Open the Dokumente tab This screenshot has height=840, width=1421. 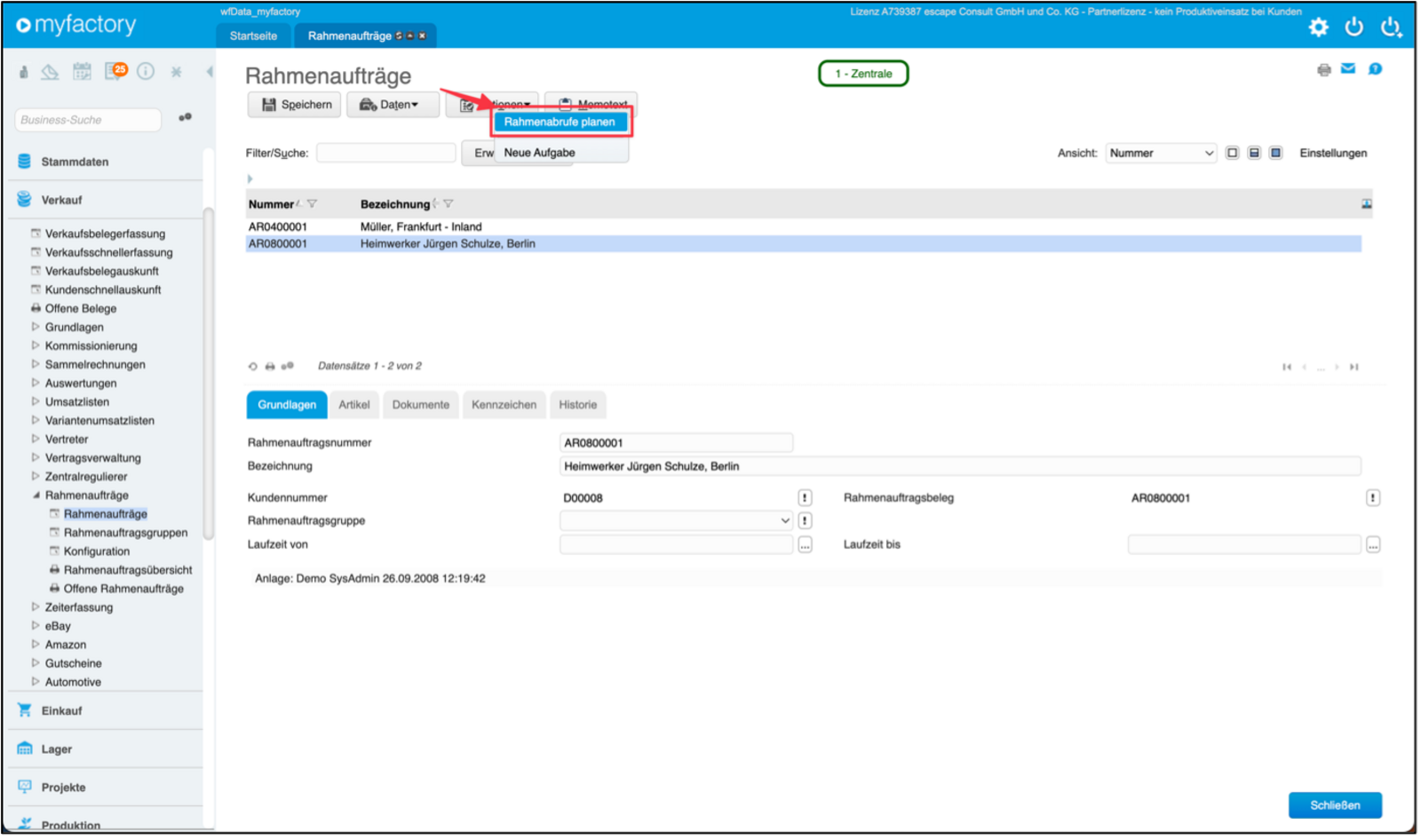pyautogui.click(x=420, y=405)
